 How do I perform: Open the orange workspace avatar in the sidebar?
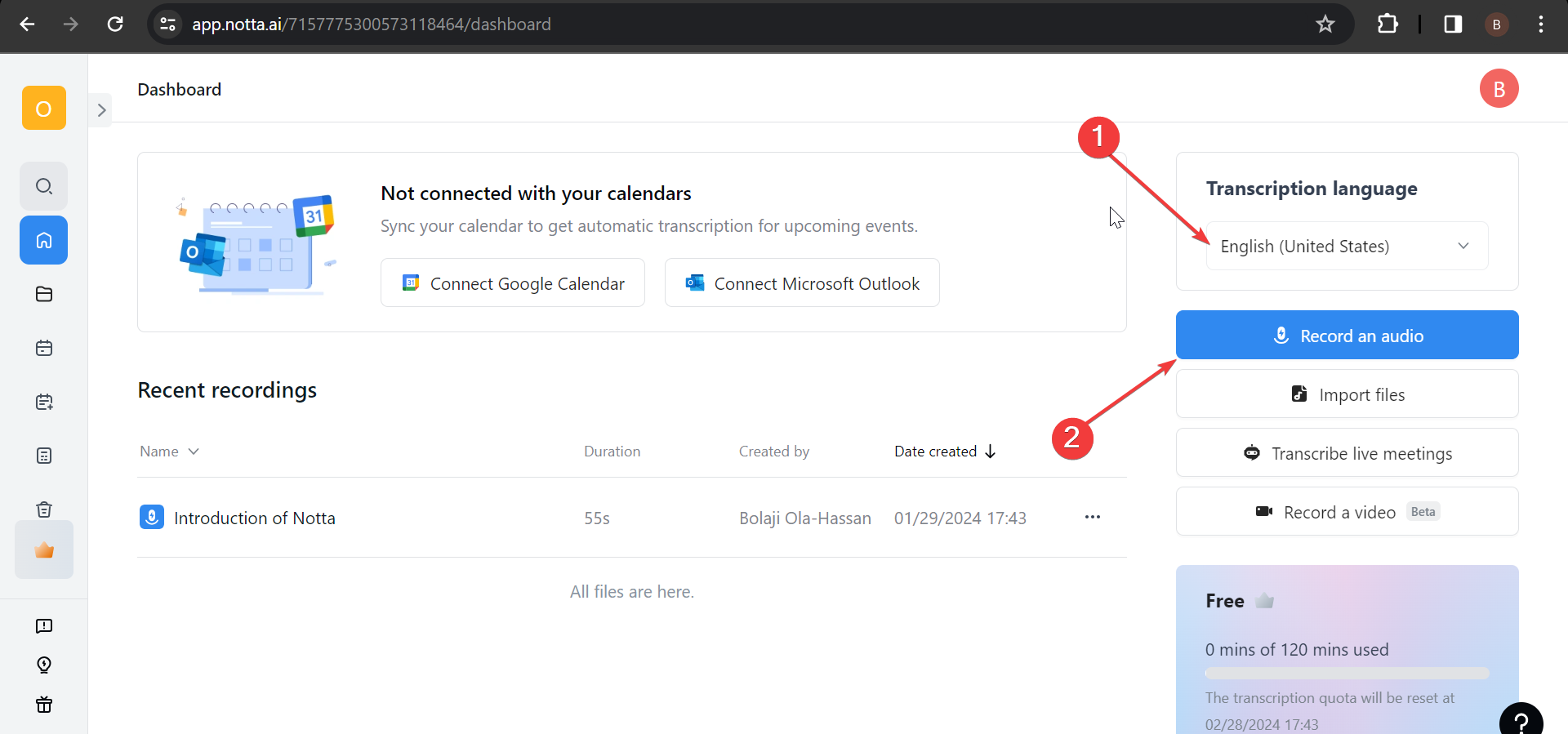44,108
